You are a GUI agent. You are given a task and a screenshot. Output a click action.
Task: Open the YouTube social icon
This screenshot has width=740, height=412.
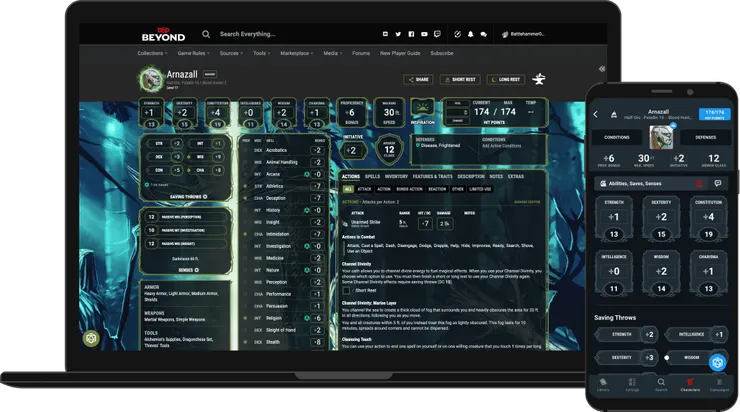pyautogui.click(x=424, y=34)
